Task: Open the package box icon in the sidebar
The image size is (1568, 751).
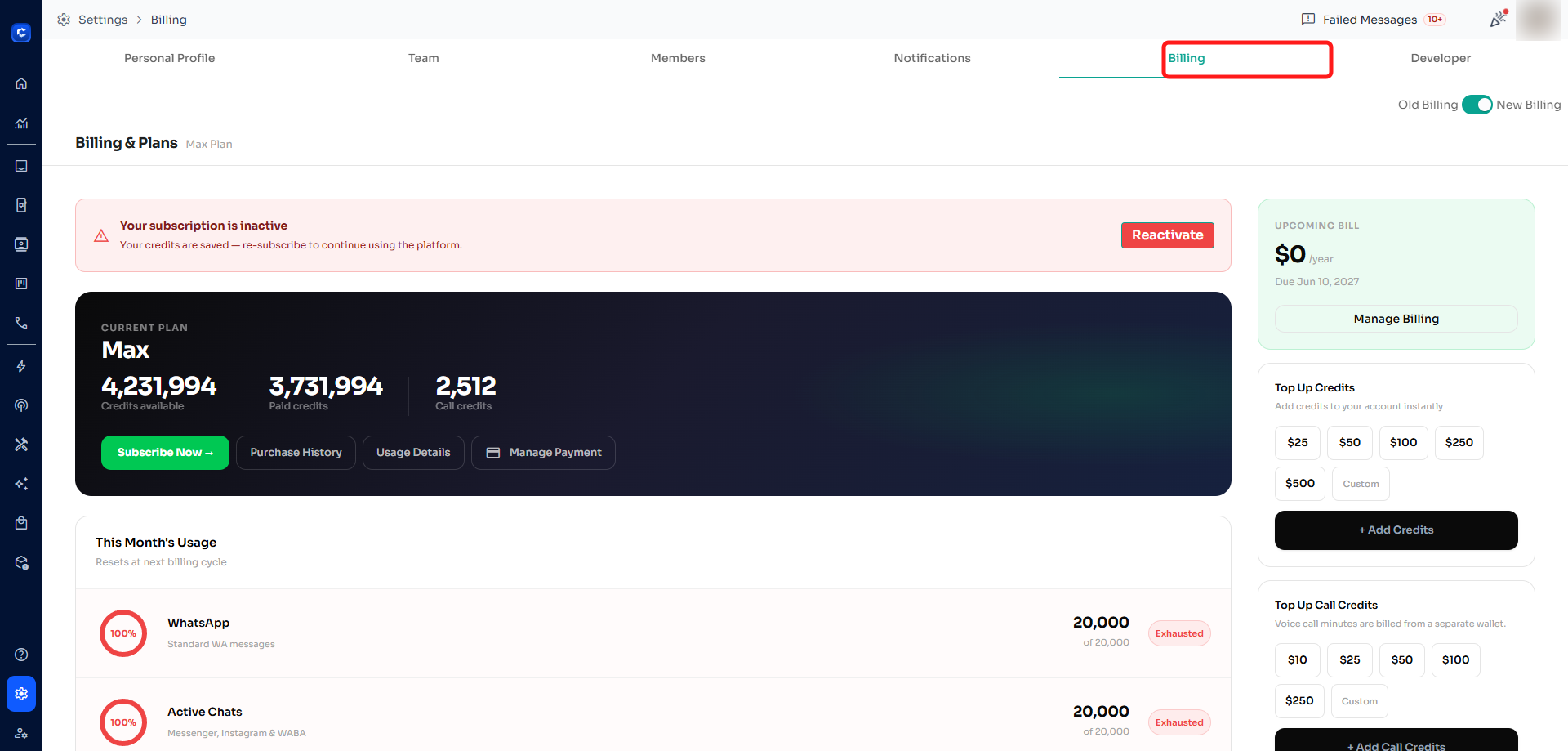Action: pyautogui.click(x=21, y=563)
